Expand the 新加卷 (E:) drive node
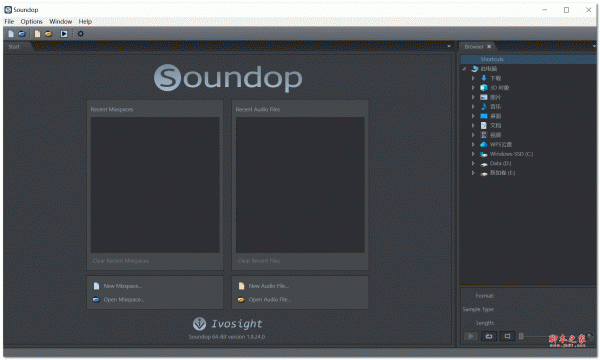Screen dimensions: 600x360 tap(473, 173)
